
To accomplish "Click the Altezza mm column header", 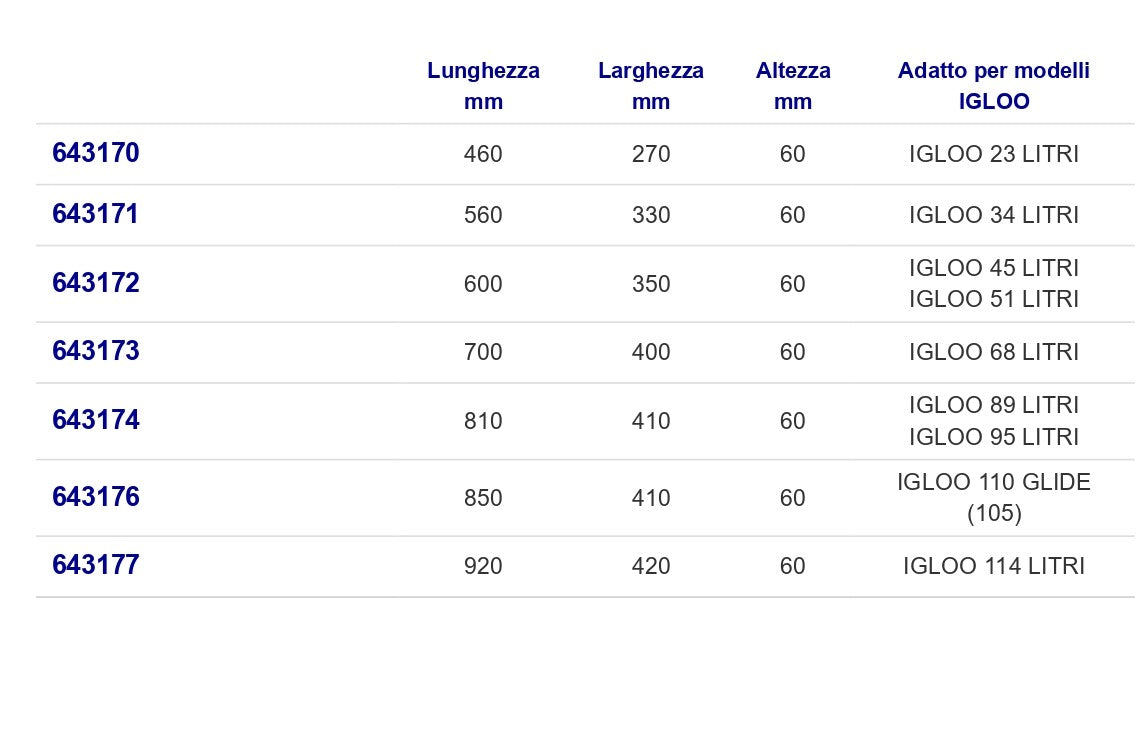I will [x=793, y=86].
